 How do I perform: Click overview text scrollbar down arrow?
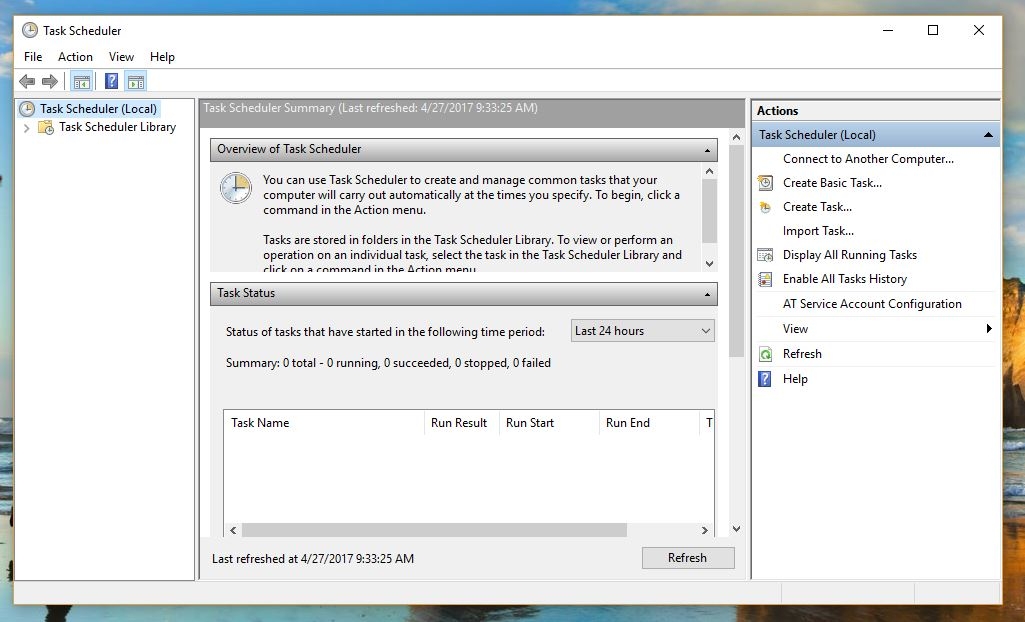tap(710, 264)
